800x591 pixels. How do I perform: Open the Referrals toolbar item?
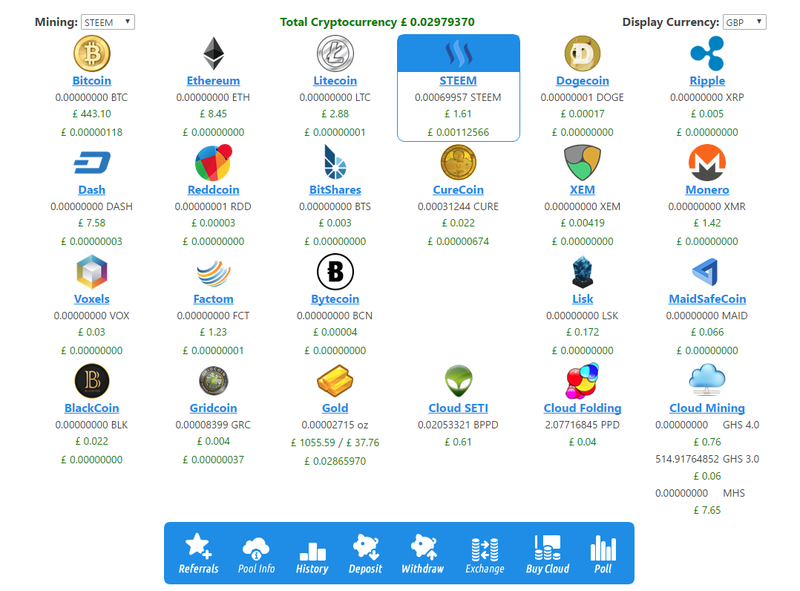click(198, 553)
